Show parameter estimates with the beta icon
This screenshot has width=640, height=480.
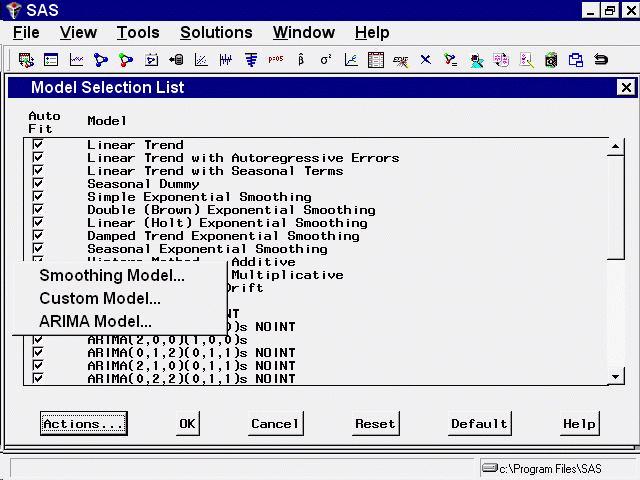301,60
